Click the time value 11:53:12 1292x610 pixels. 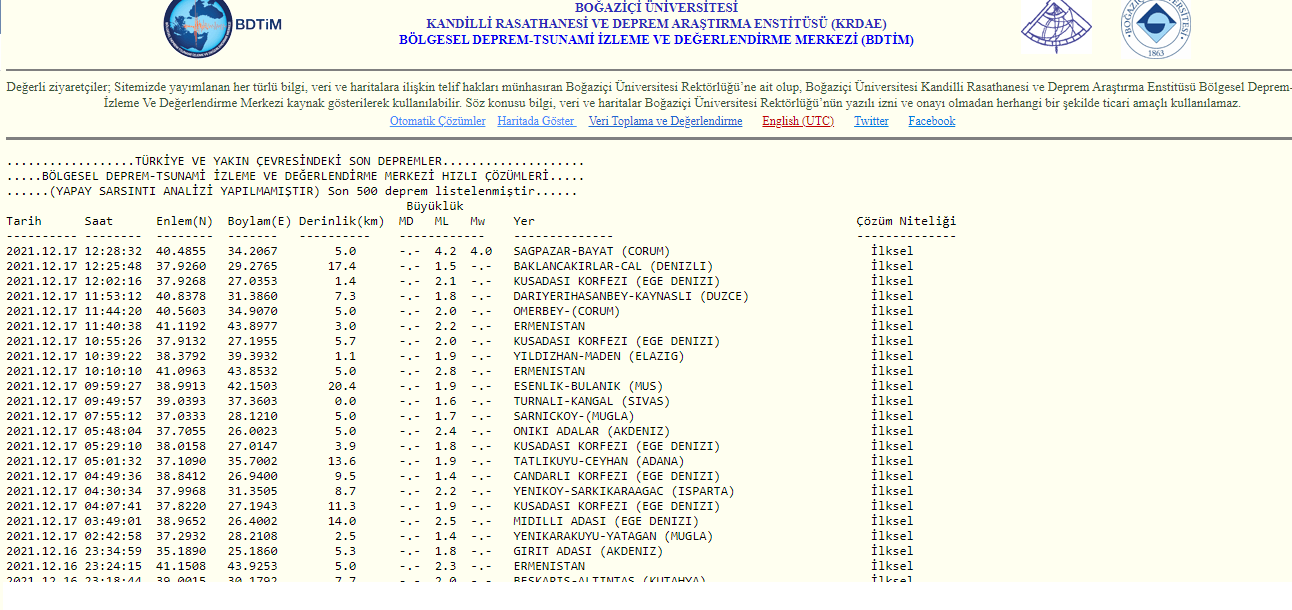(113, 296)
